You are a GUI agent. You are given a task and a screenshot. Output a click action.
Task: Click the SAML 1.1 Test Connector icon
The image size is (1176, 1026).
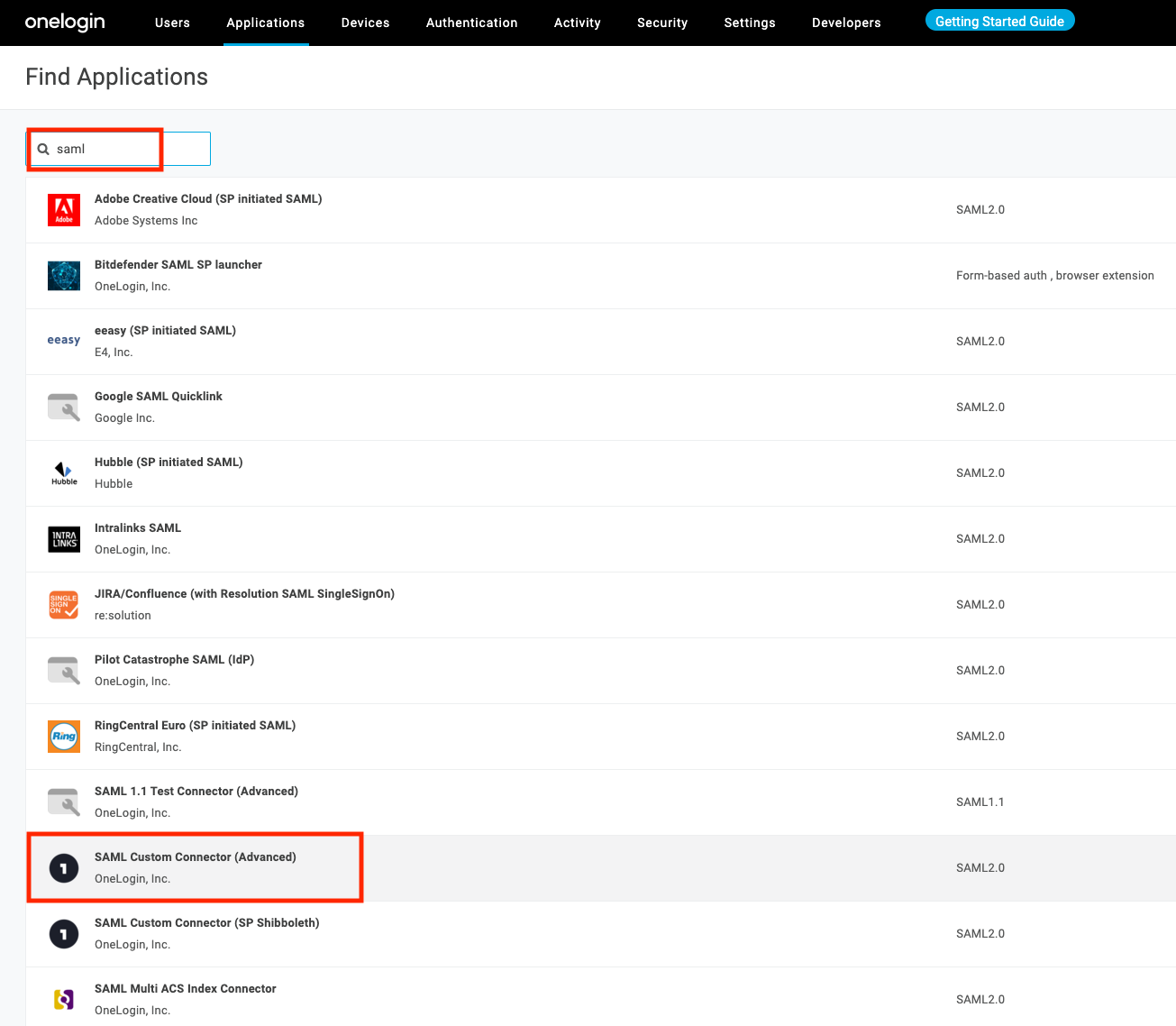click(64, 802)
